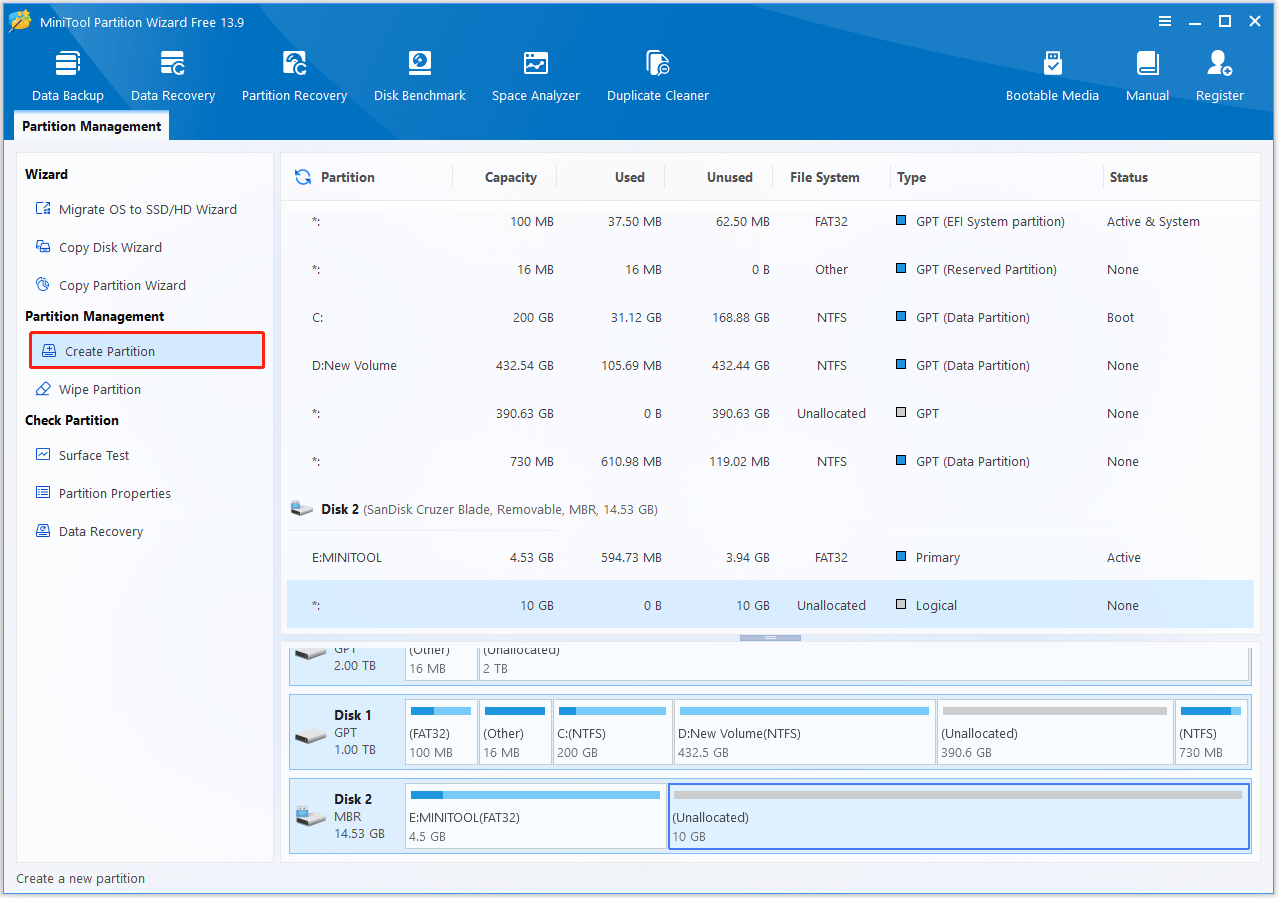This screenshot has width=1279, height=898.
Task: Open the Manual
Action: pyautogui.click(x=1147, y=76)
